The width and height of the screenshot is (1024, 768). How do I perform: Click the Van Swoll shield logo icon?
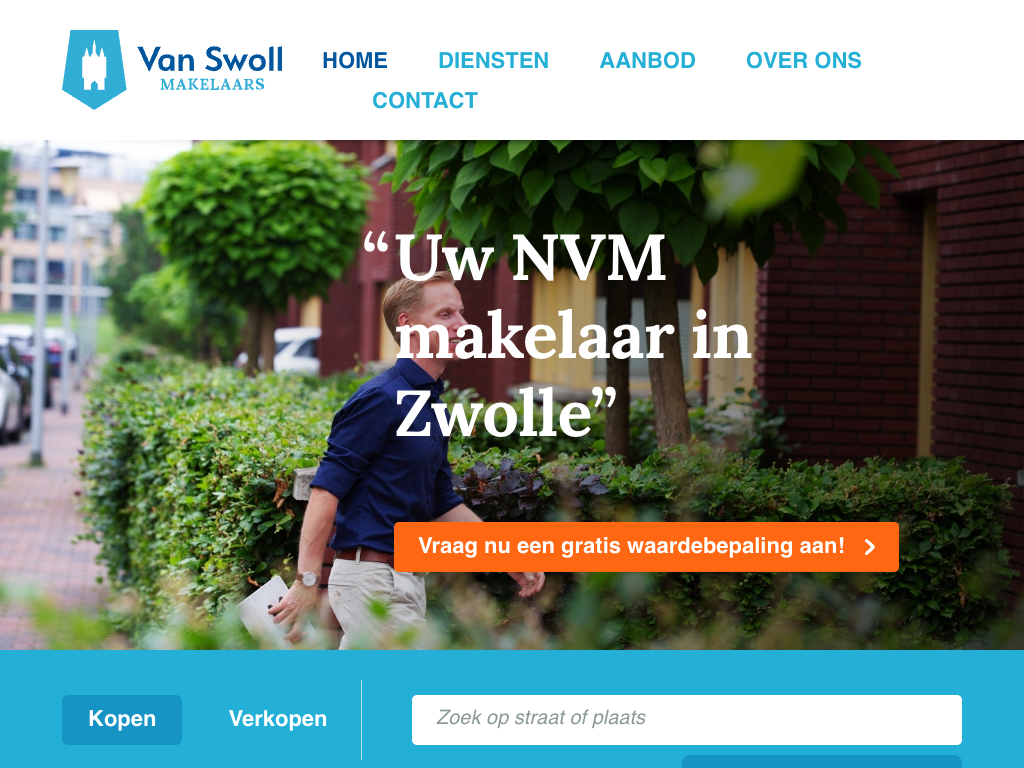[x=94, y=69]
